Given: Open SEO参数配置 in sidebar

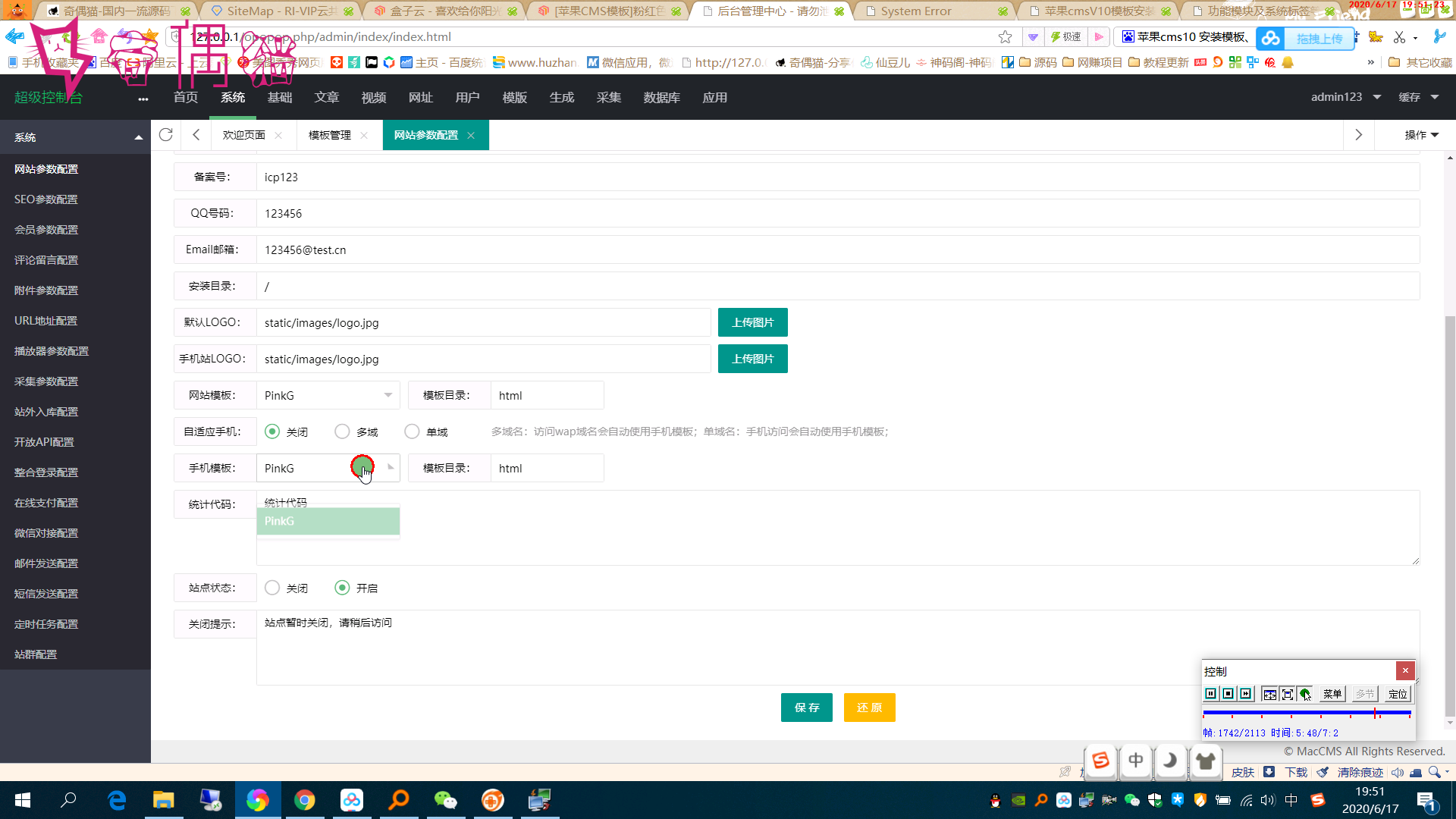Looking at the screenshot, I should 46,199.
